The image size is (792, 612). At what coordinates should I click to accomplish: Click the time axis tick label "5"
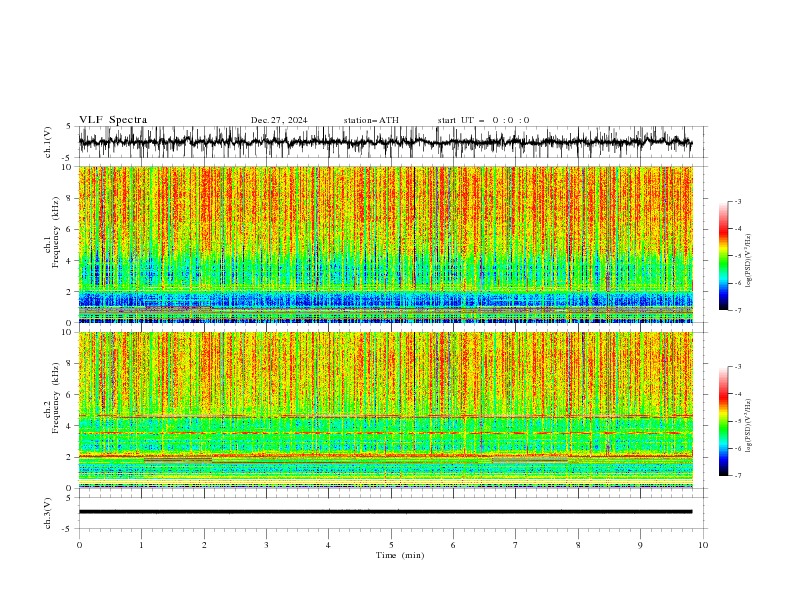coord(391,545)
